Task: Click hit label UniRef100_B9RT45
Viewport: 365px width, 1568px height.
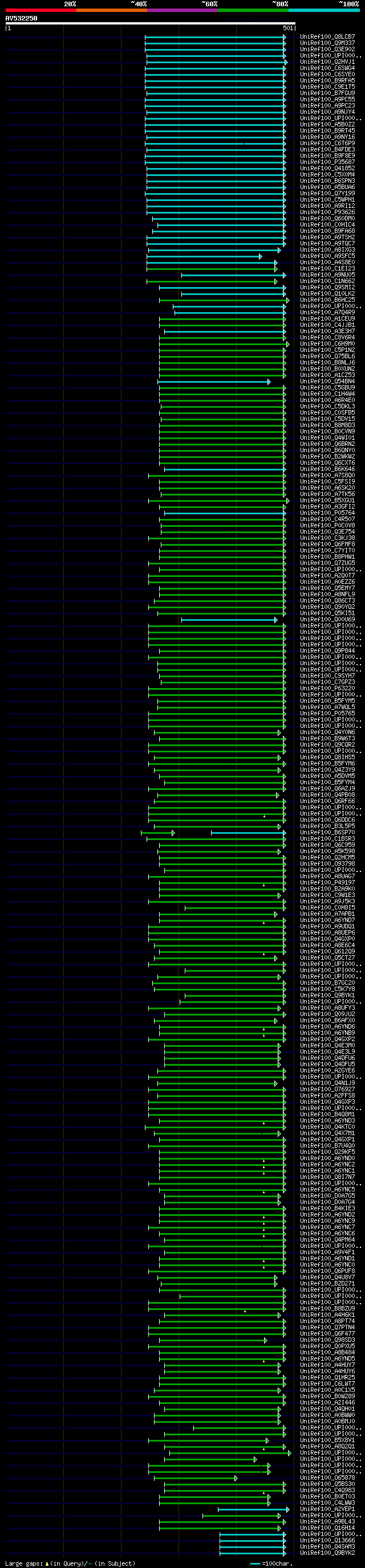Action: click(x=327, y=131)
